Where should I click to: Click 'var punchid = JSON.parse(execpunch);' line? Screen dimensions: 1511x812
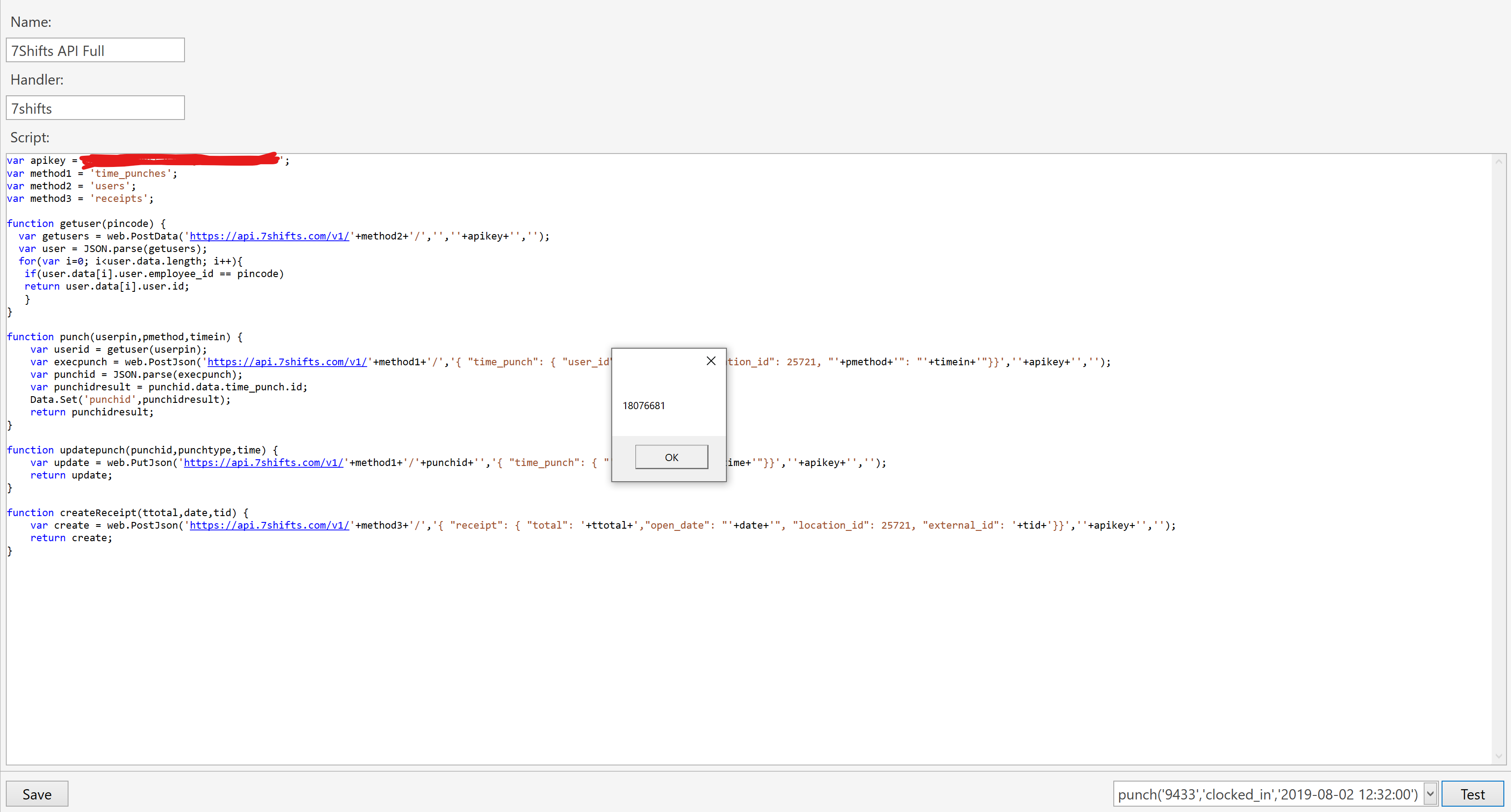(136, 374)
